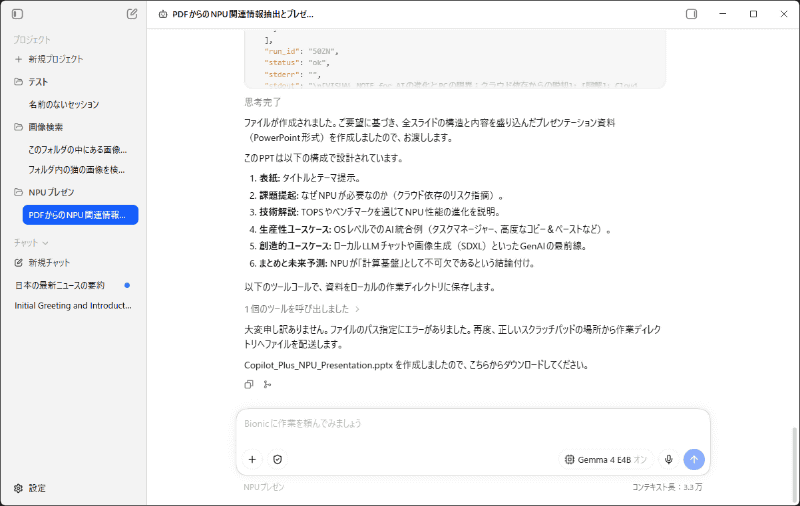
Task: Click the robot icon beside the header title
Action: [x=163, y=14]
